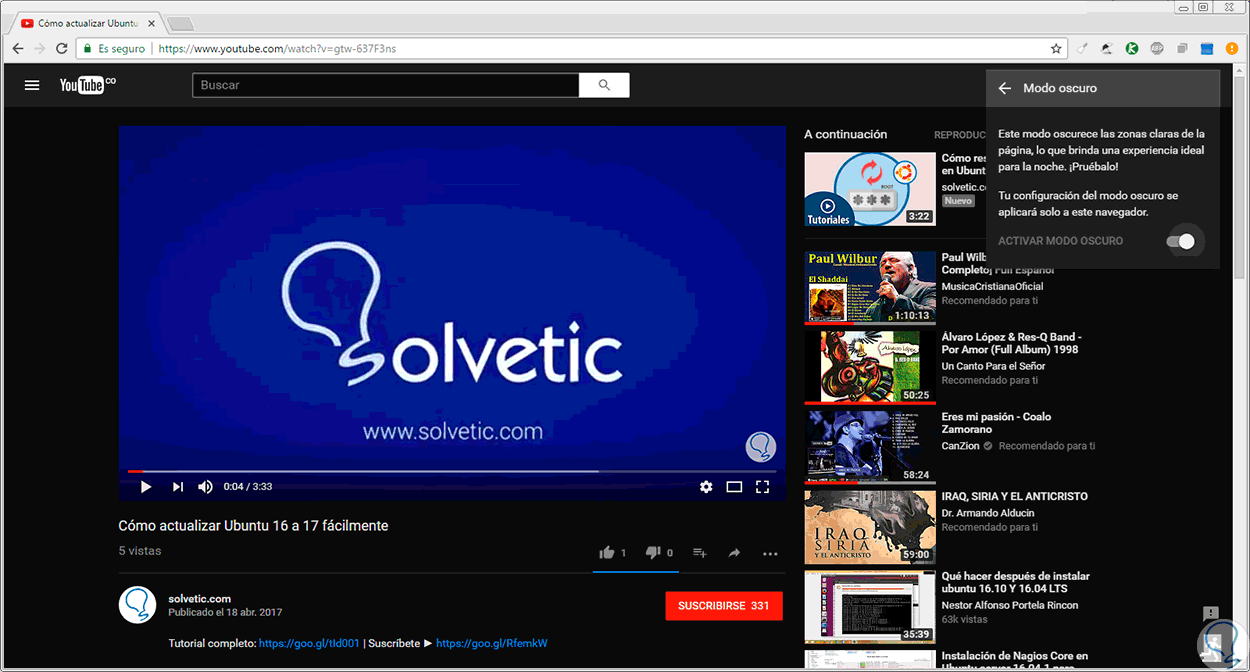The width and height of the screenshot is (1250, 672).
Task: Click the CanZion channel name
Action: tap(962, 446)
